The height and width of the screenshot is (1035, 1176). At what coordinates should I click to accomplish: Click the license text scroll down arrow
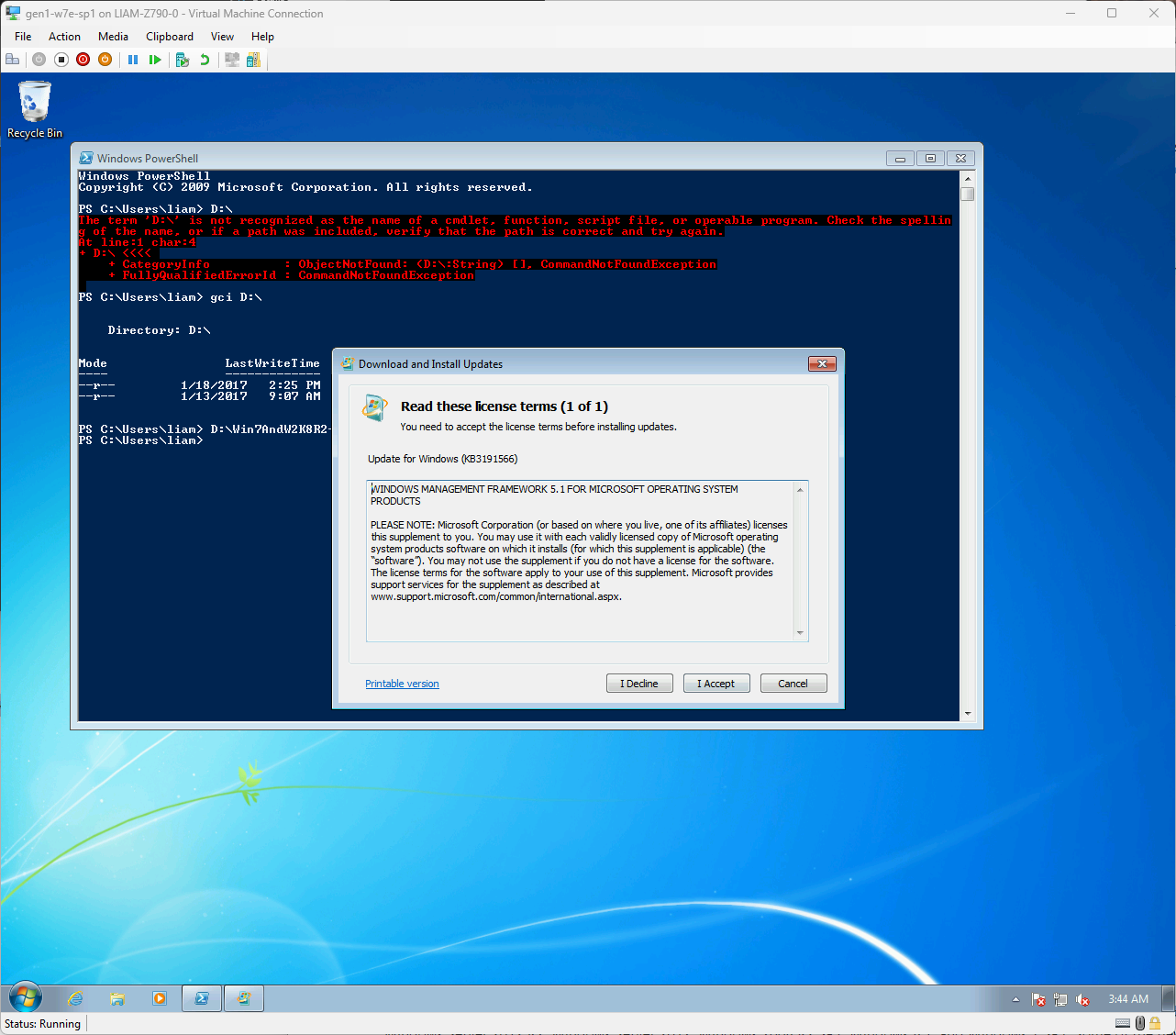click(x=800, y=632)
